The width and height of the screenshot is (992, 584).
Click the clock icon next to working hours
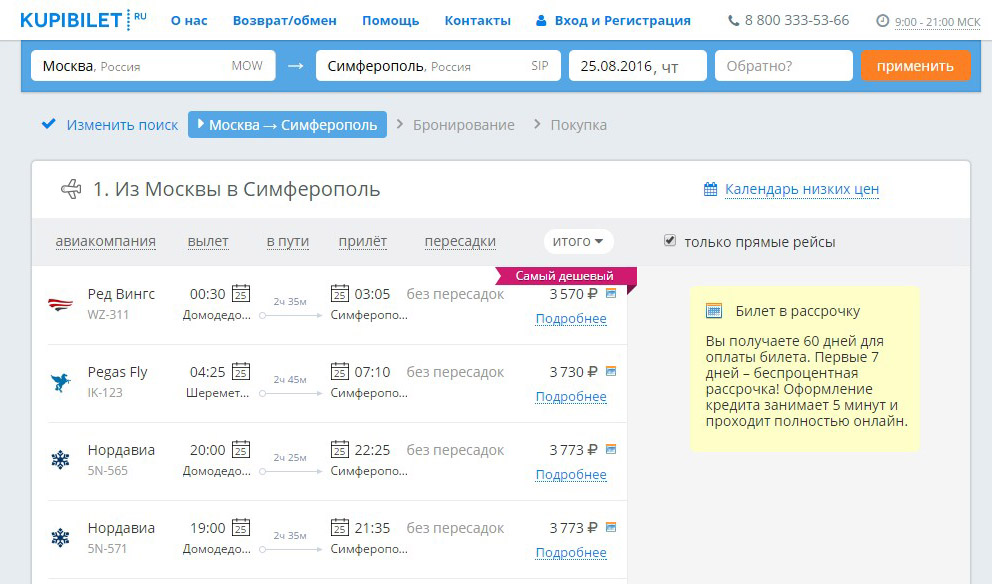883,21
